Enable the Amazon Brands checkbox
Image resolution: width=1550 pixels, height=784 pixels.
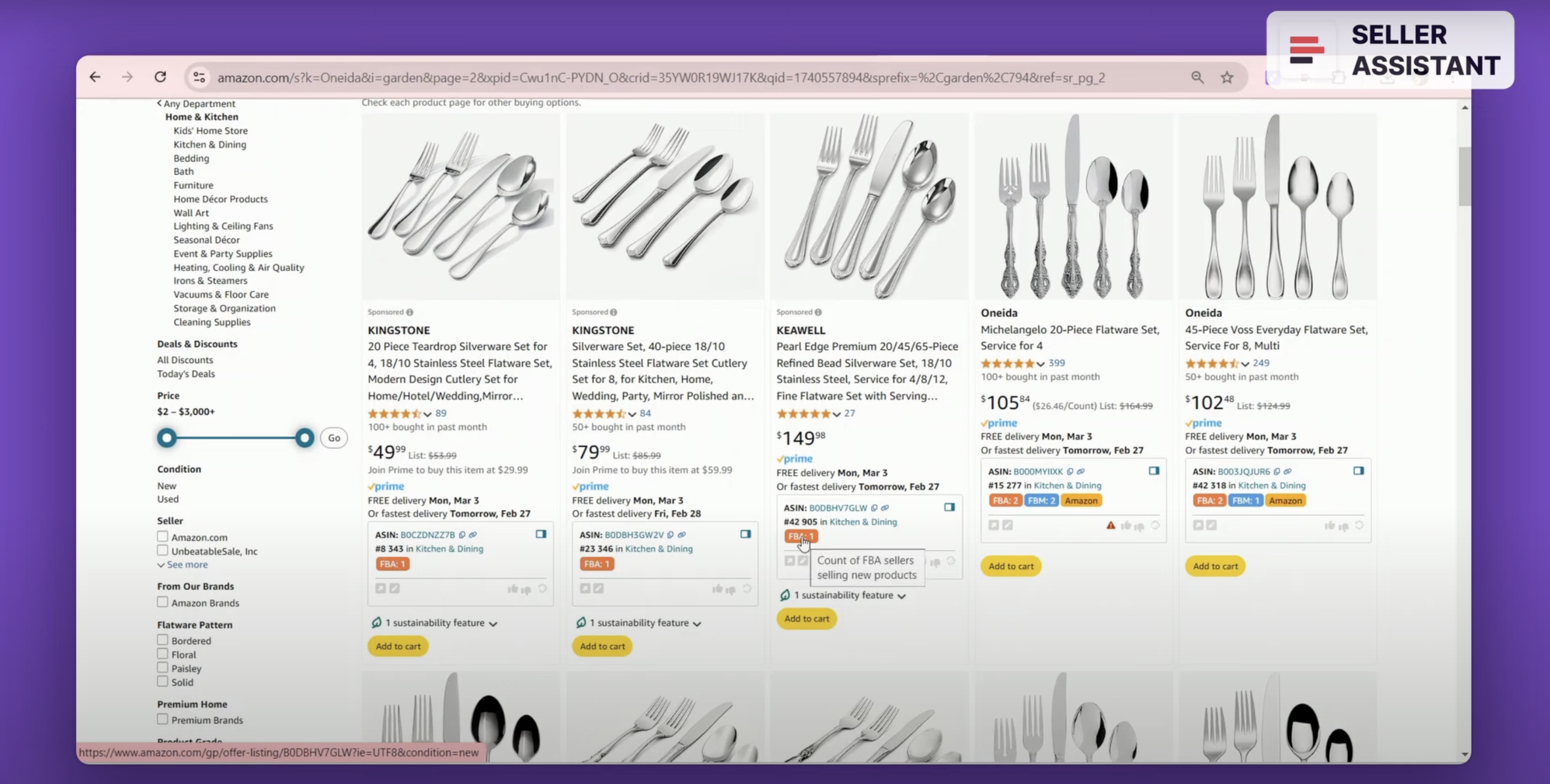coord(162,602)
